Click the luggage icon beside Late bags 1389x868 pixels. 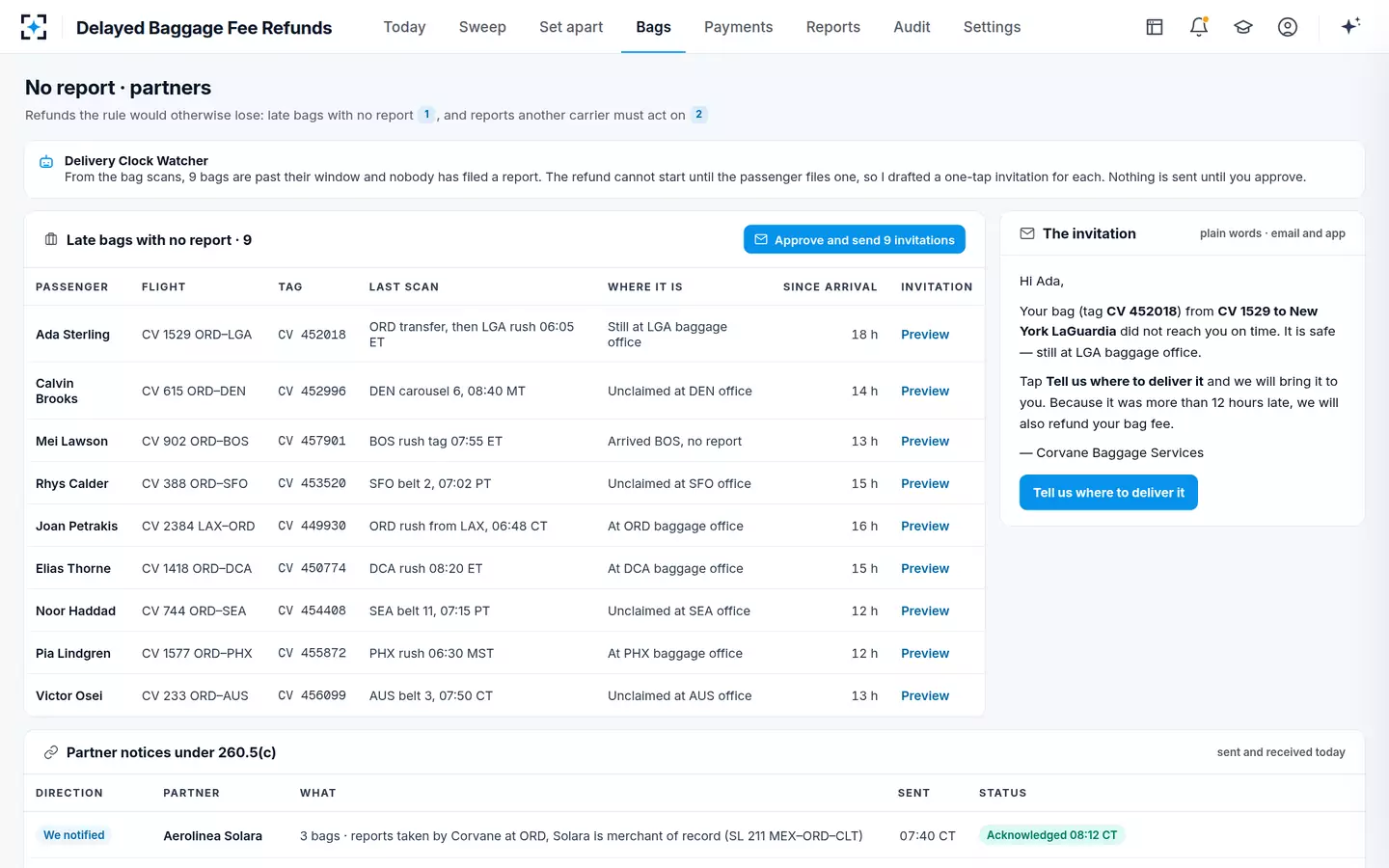click(x=51, y=239)
